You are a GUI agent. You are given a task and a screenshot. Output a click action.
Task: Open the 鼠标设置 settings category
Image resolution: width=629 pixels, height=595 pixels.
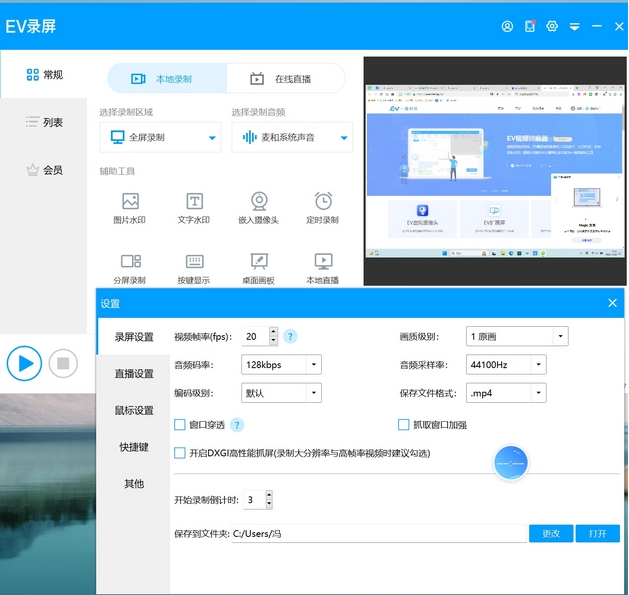click(134, 410)
